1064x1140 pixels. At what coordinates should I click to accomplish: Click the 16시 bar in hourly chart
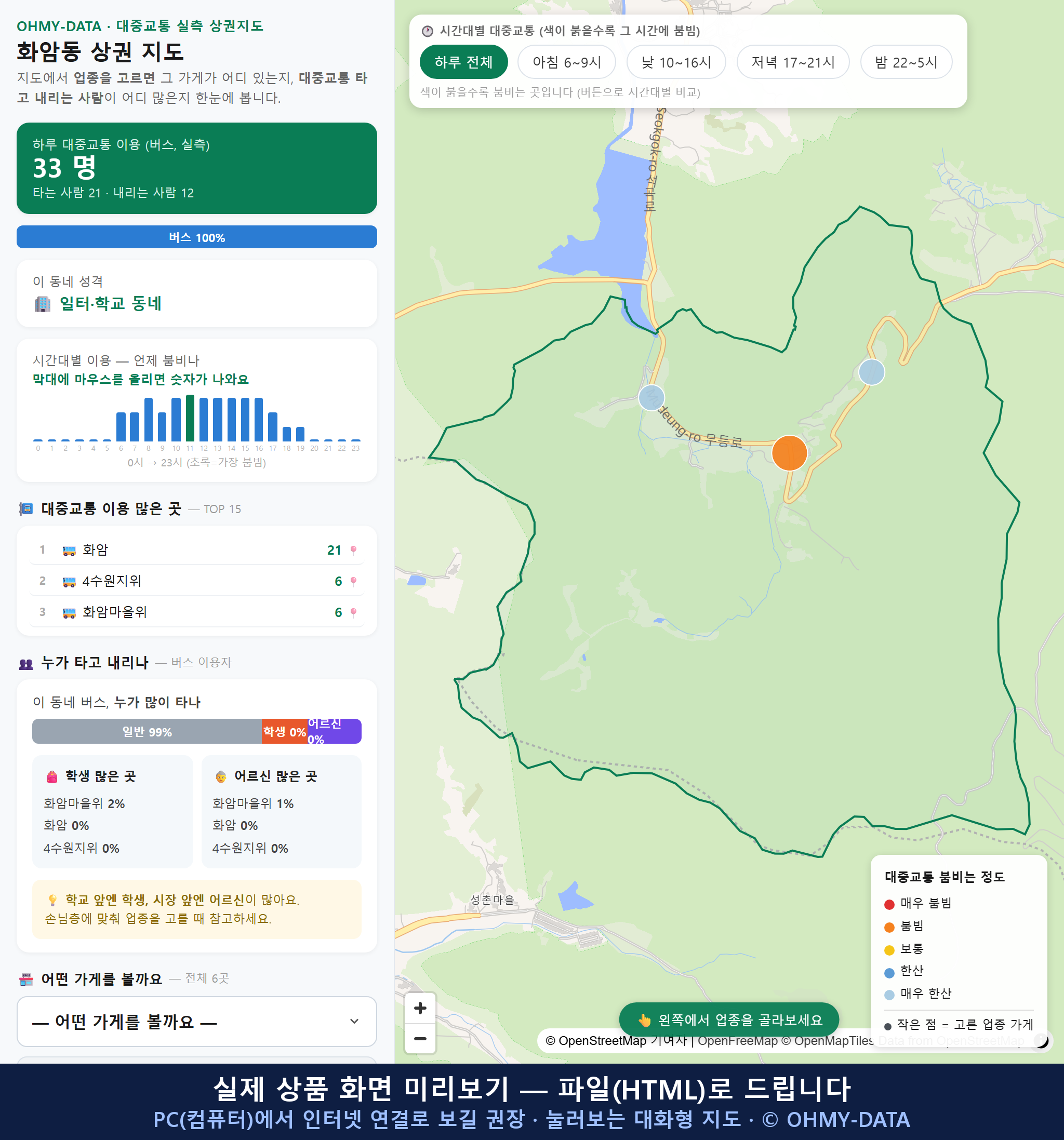[x=259, y=420]
